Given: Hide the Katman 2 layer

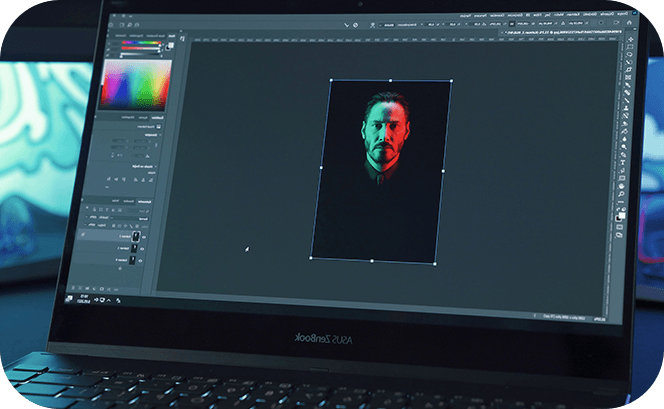Looking at the screenshot, I should pos(144,237).
